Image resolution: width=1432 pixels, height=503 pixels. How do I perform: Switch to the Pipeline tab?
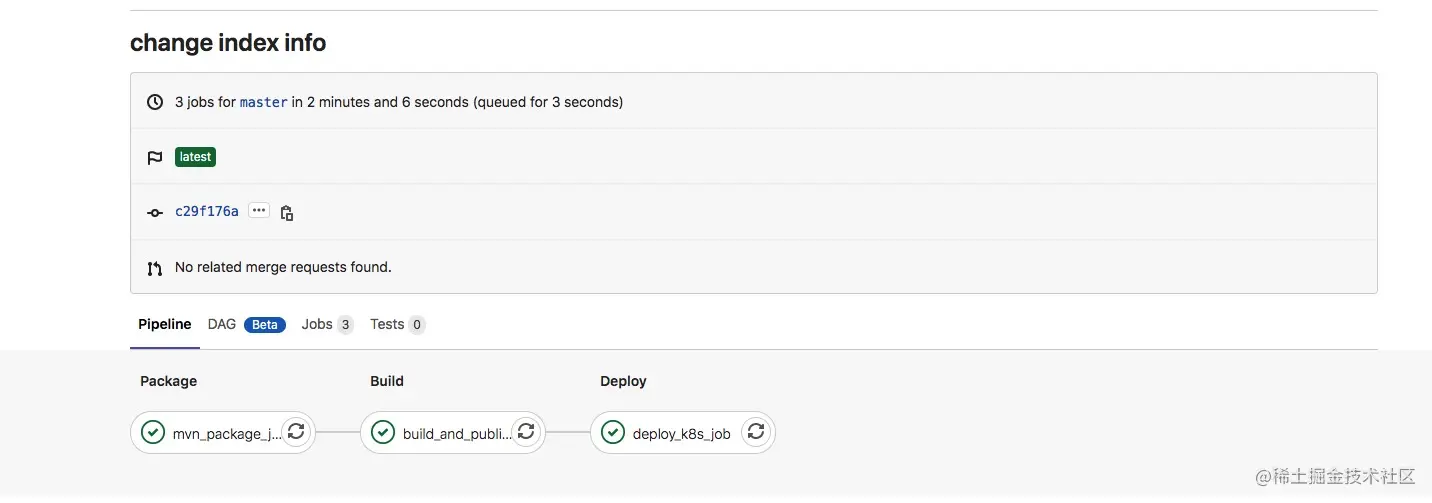point(165,324)
